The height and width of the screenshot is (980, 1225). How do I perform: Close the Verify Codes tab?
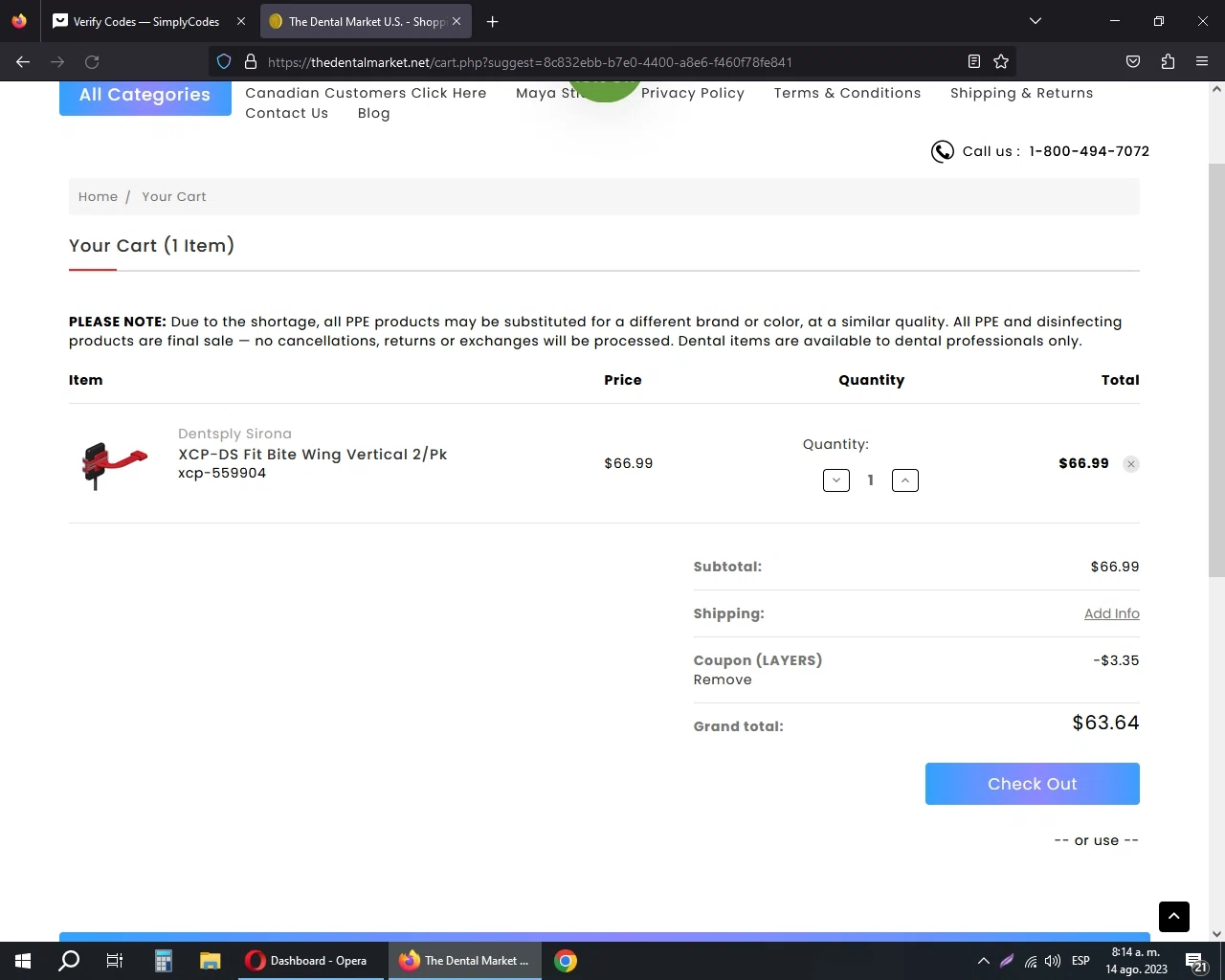(x=241, y=21)
